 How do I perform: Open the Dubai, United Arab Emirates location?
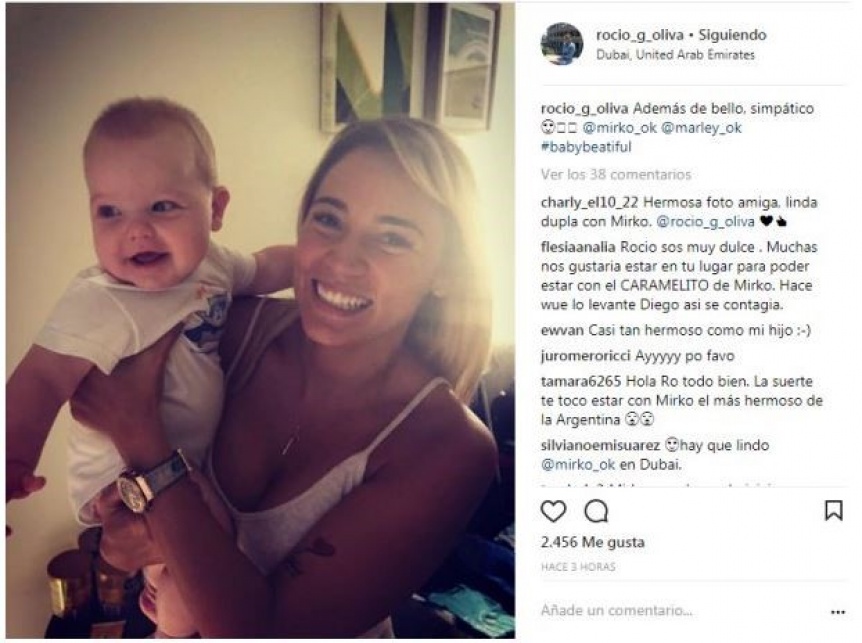pos(676,54)
